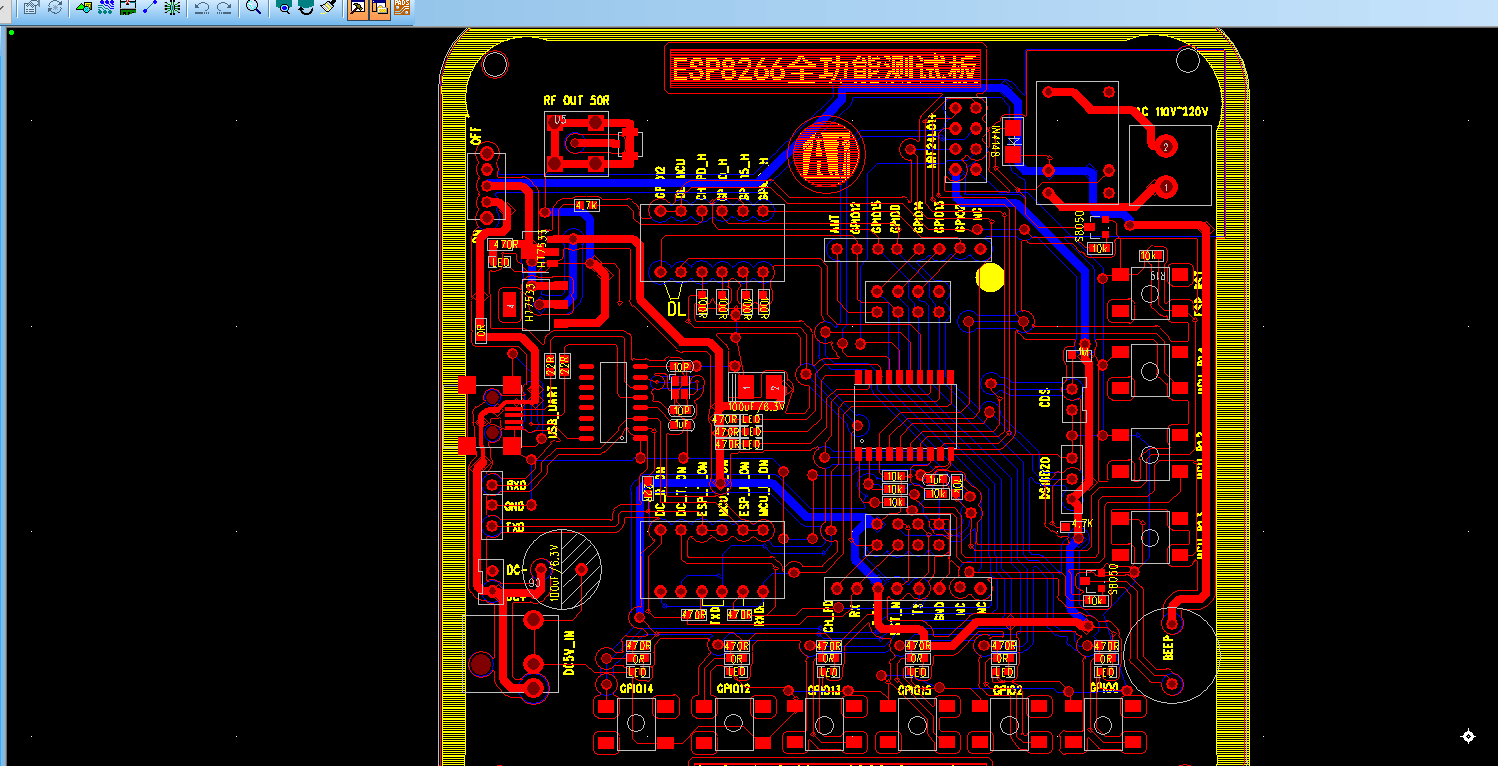Activate the Zoom magnifier tool
The height and width of the screenshot is (766, 1498).
254,7
